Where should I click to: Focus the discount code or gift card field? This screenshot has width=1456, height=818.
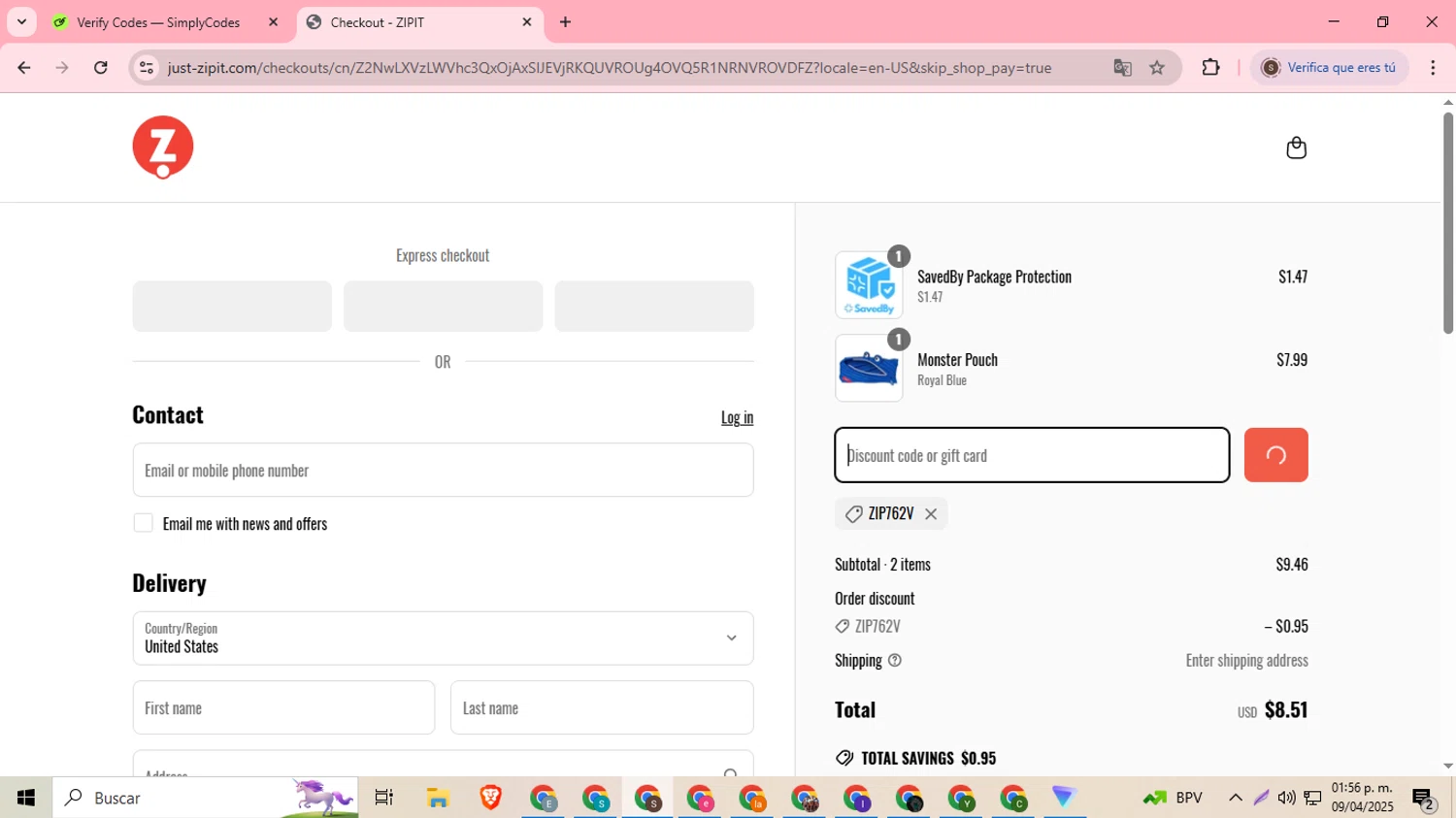[1032, 455]
